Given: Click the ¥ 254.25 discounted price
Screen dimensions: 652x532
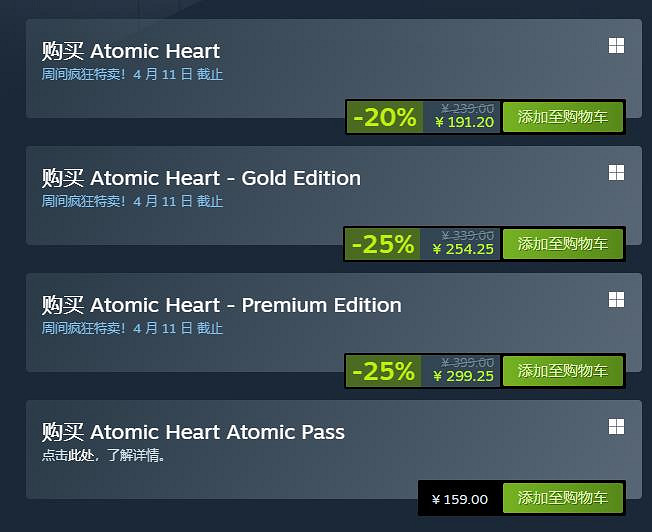Looking at the screenshot, I should [x=464, y=249].
